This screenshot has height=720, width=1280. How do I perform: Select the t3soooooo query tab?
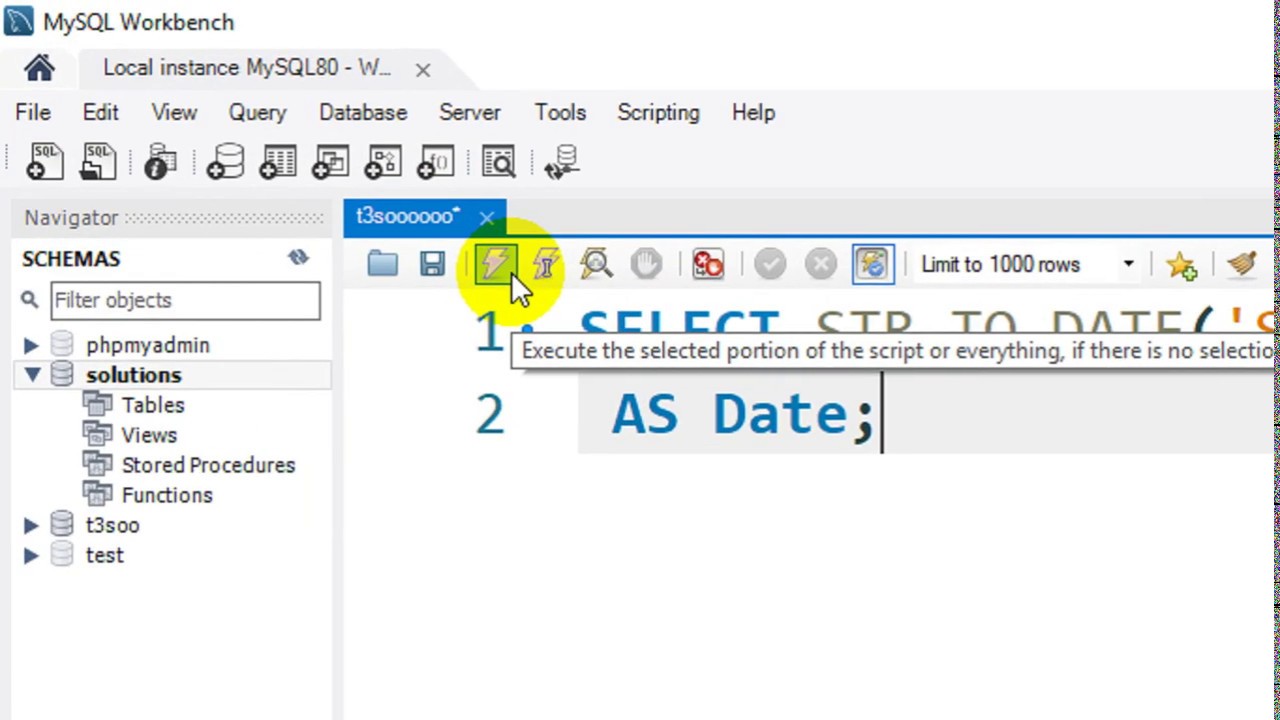(x=408, y=216)
